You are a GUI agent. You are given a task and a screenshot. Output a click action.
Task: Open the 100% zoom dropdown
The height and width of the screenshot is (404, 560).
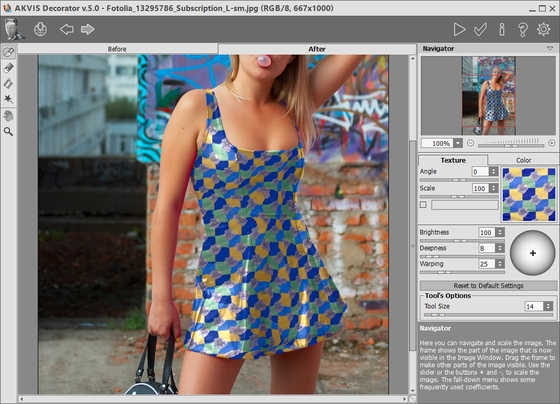[x=458, y=143]
